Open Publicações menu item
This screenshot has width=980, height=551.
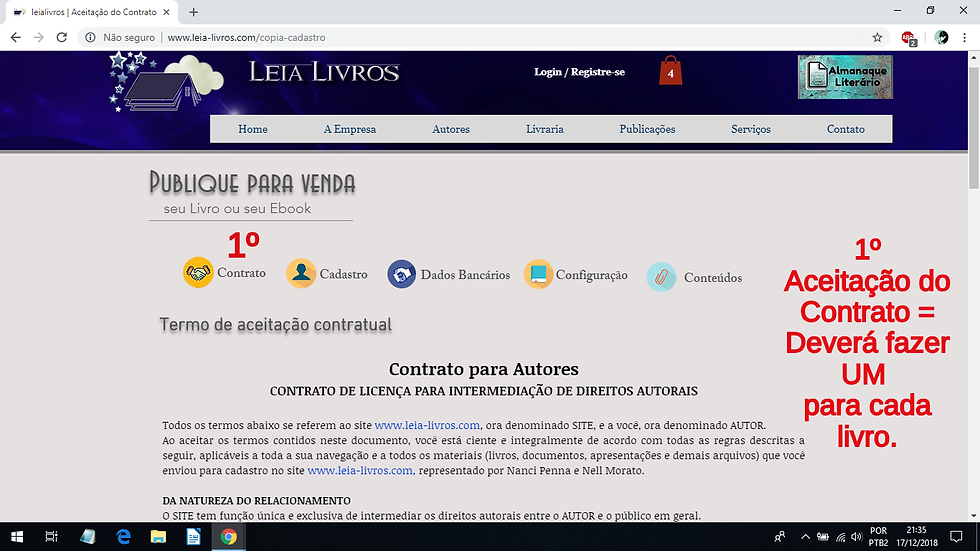coord(647,129)
